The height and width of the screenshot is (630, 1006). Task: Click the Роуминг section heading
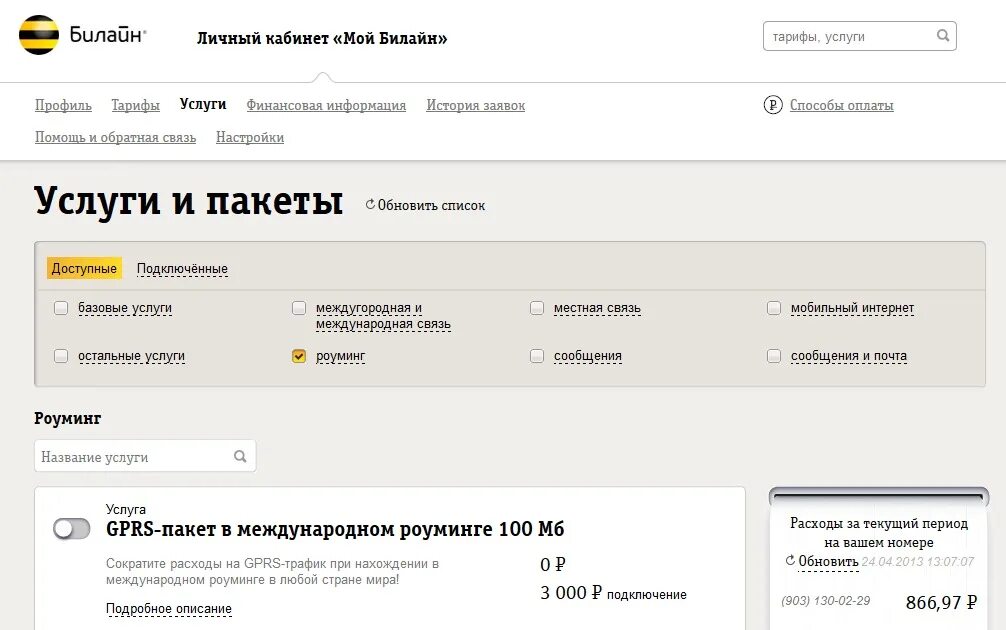(x=67, y=418)
